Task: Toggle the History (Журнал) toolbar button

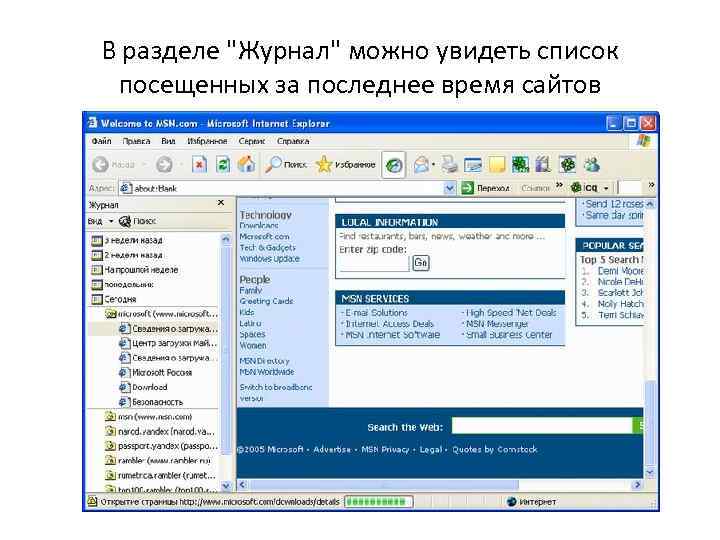Action: (394, 165)
